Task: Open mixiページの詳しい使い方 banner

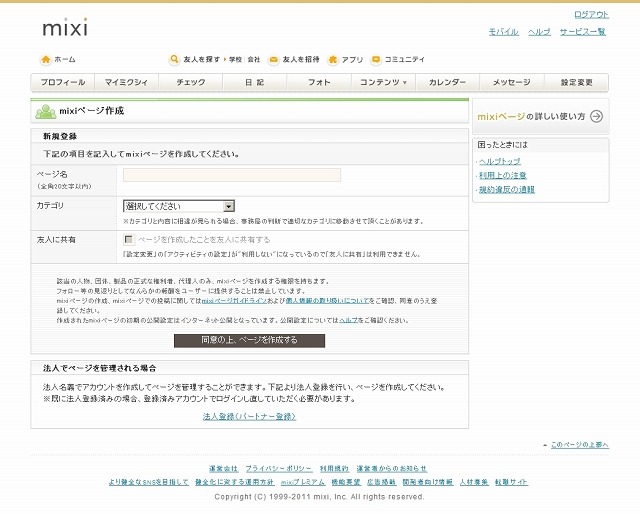Action: click(x=540, y=116)
